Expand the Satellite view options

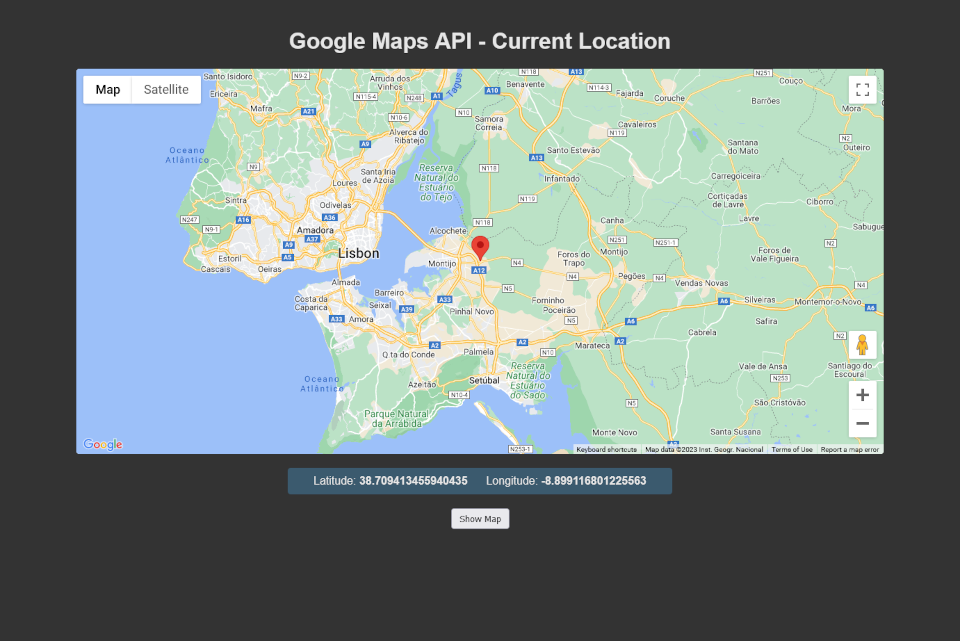165,89
